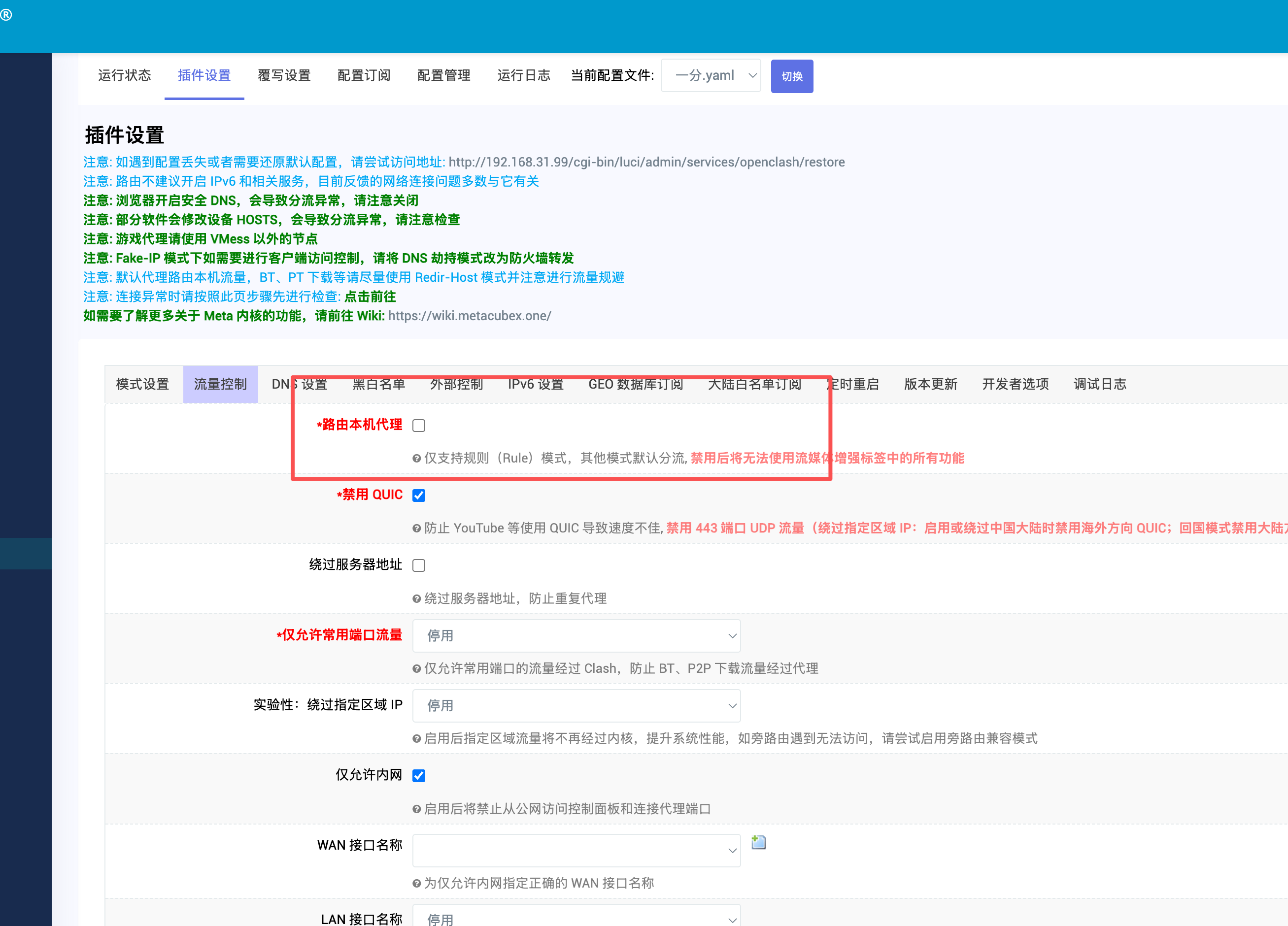Open the wiki.metacubex.one link
Image resolution: width=1288 pixels, height=926 pixels.
470,316
